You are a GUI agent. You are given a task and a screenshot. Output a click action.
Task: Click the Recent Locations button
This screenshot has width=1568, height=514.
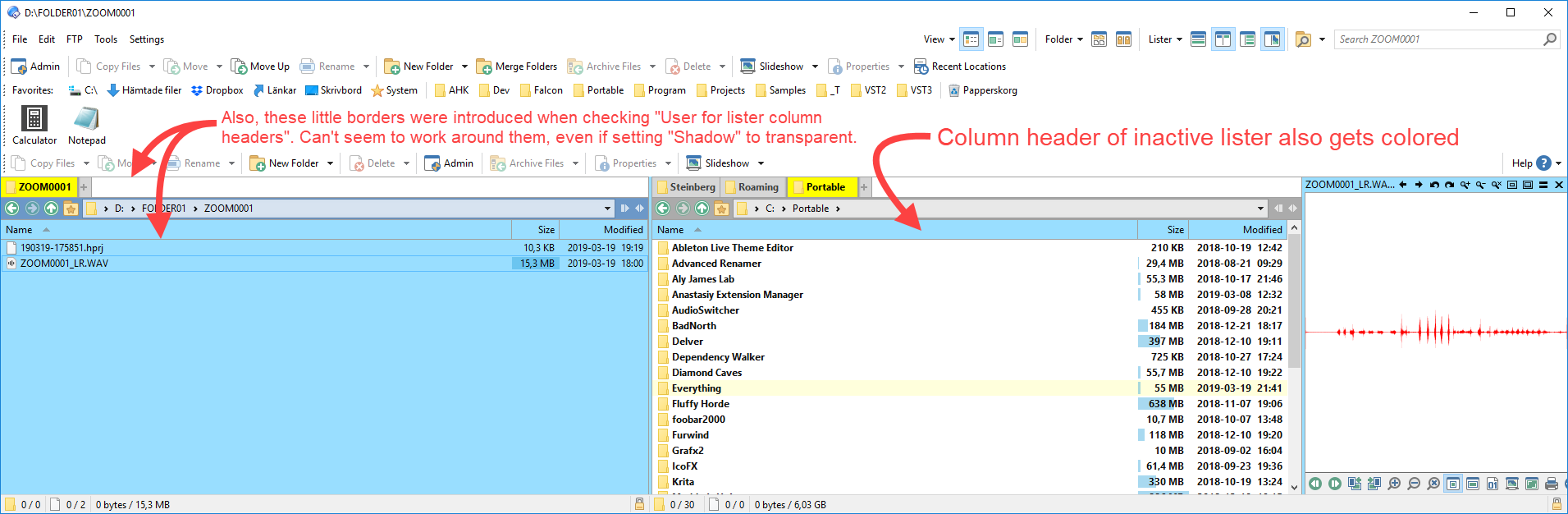(x=960, y=67)
